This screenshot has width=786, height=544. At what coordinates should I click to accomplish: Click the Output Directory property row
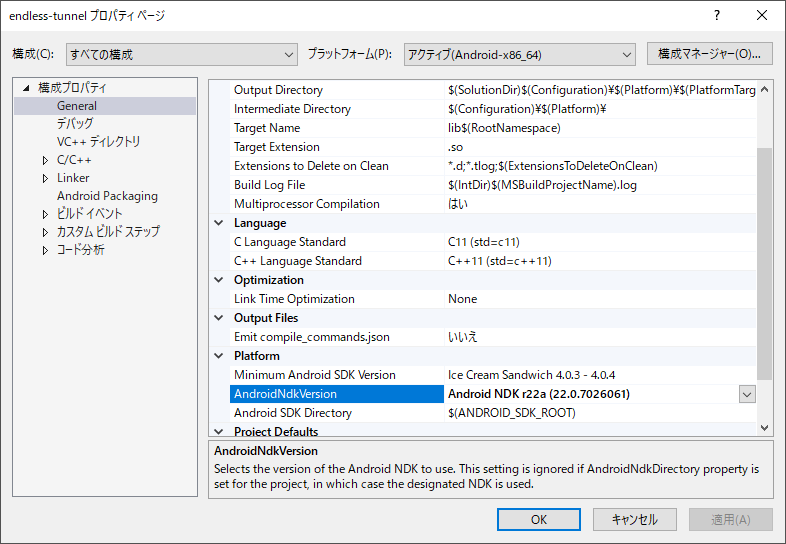[x=493, y=90]
